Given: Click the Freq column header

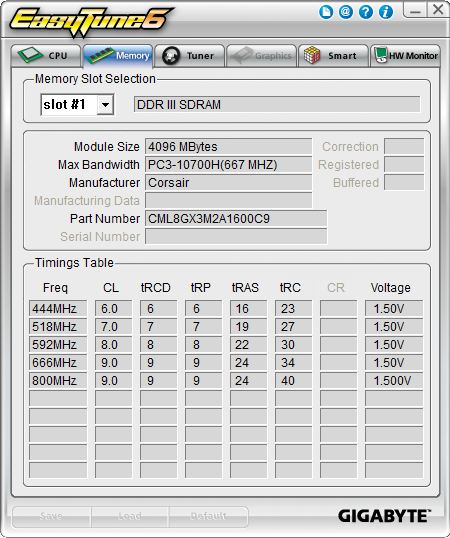Looking at the screenshot, I should (x=55, y=288).
